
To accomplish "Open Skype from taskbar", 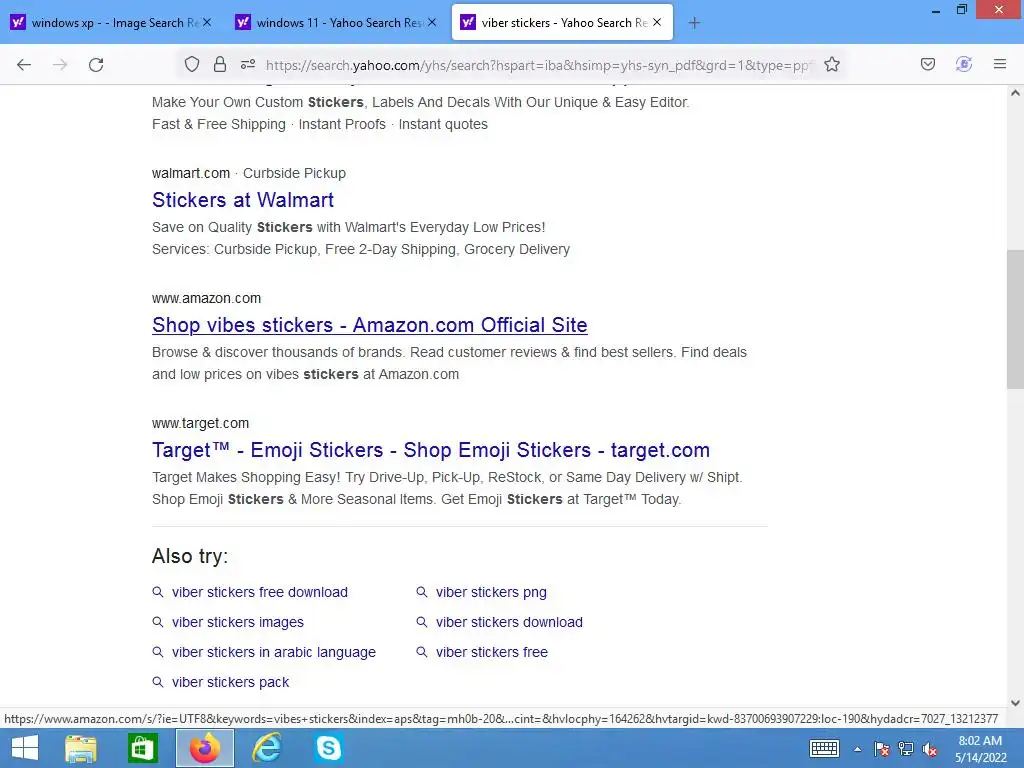I will [x=328, y=748].
